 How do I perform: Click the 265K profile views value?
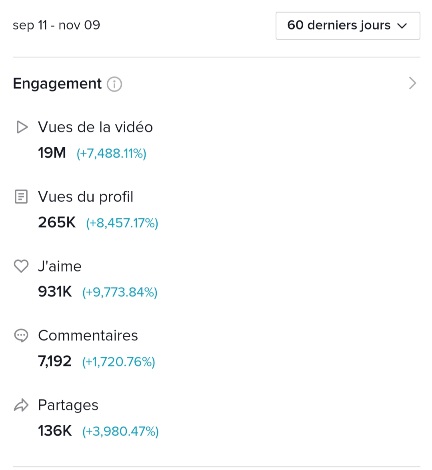point(57,222)
